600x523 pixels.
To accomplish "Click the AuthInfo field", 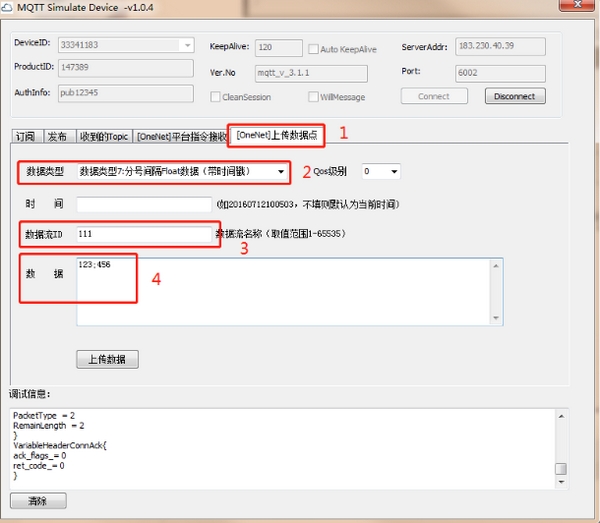I will 126,93.
